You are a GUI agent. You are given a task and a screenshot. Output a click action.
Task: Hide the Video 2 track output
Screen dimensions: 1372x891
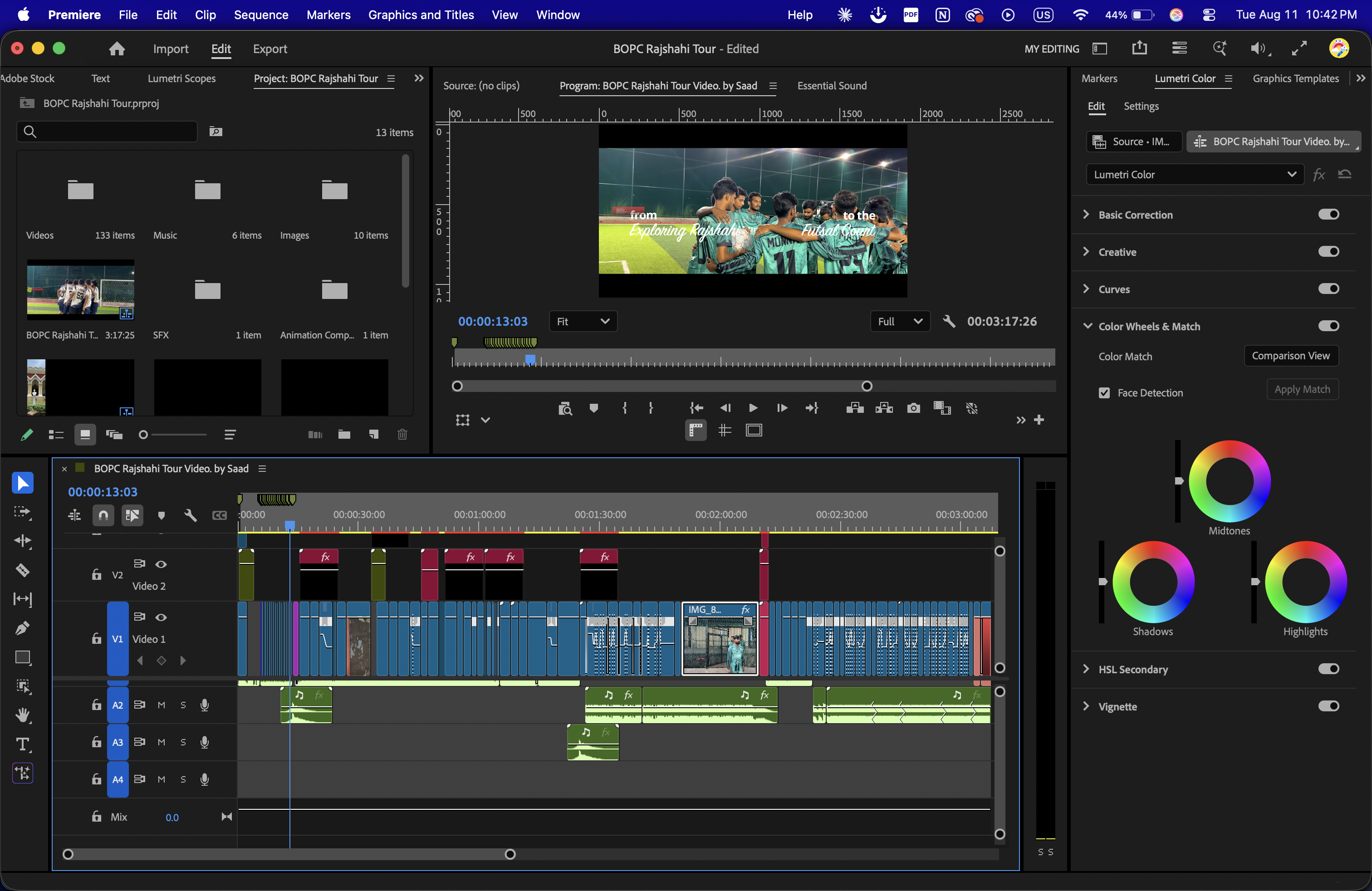click(x=161, y=564)
